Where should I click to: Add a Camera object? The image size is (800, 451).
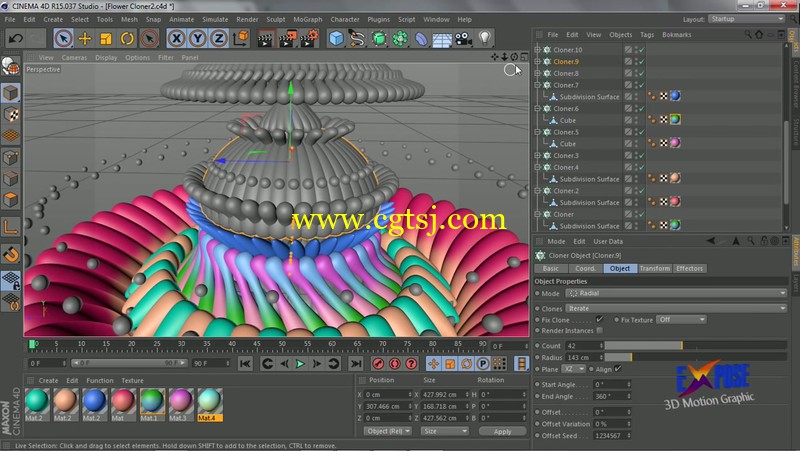click(x=463, y=38)
